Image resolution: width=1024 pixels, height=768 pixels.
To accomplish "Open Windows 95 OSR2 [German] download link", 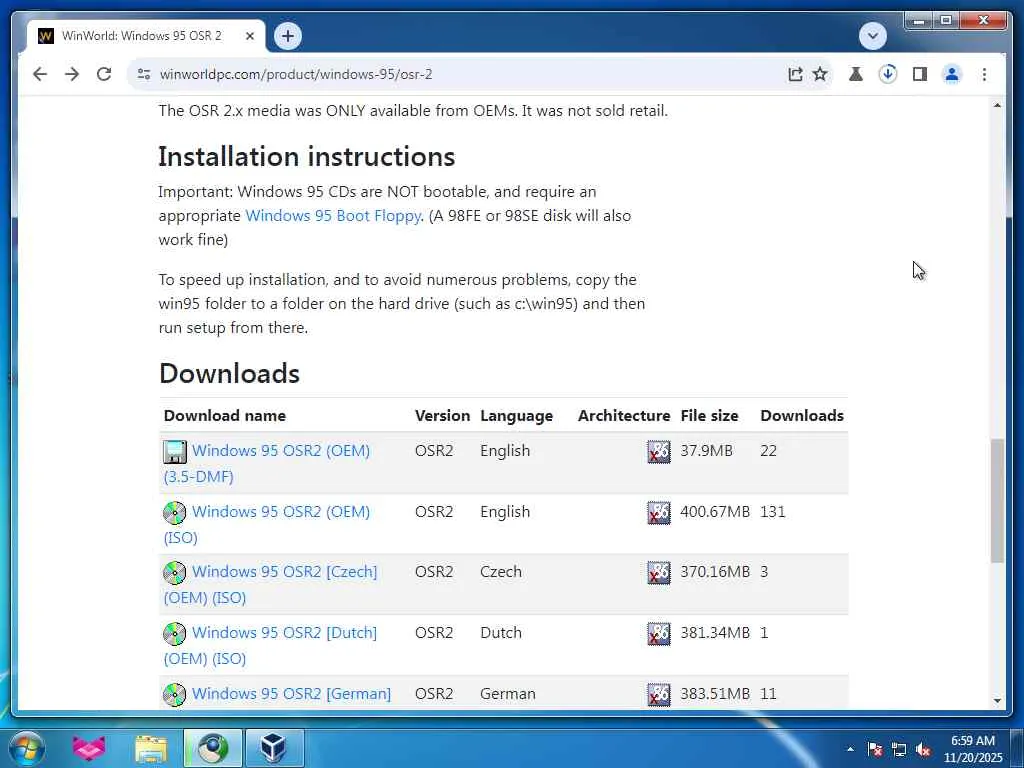I will pyautogui.click(x=291, y=694).
